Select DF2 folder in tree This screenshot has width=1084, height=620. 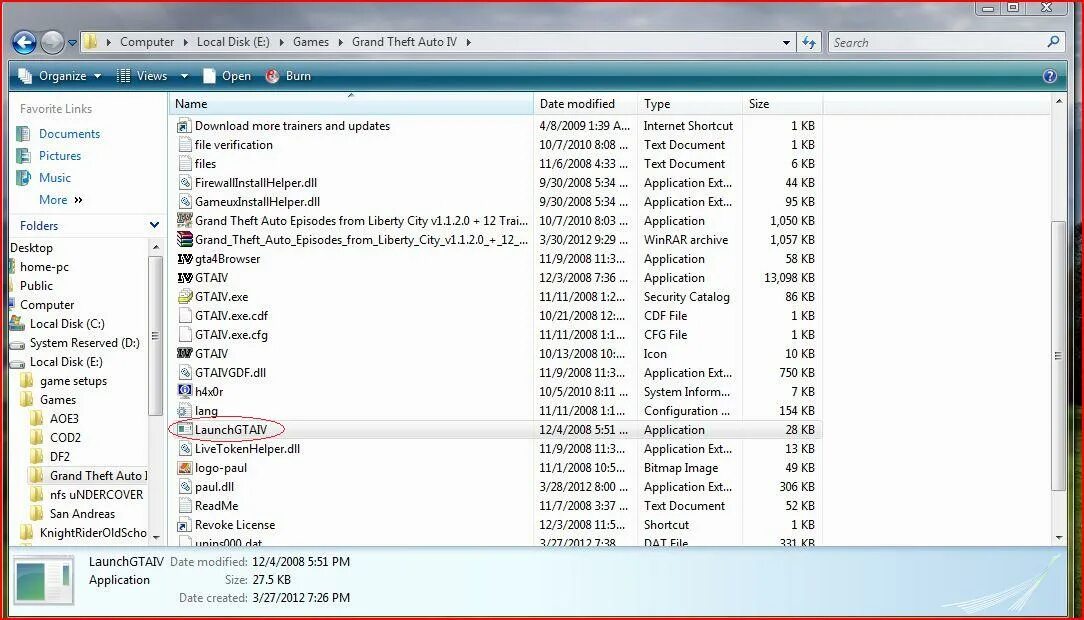click(59, 457)
